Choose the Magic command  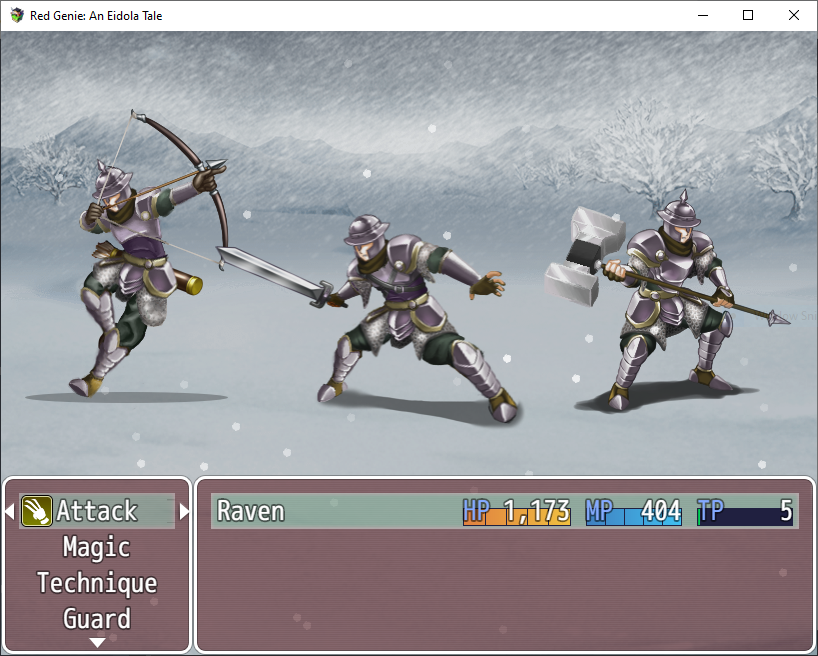pyautogui.click(x=97, y=547)
